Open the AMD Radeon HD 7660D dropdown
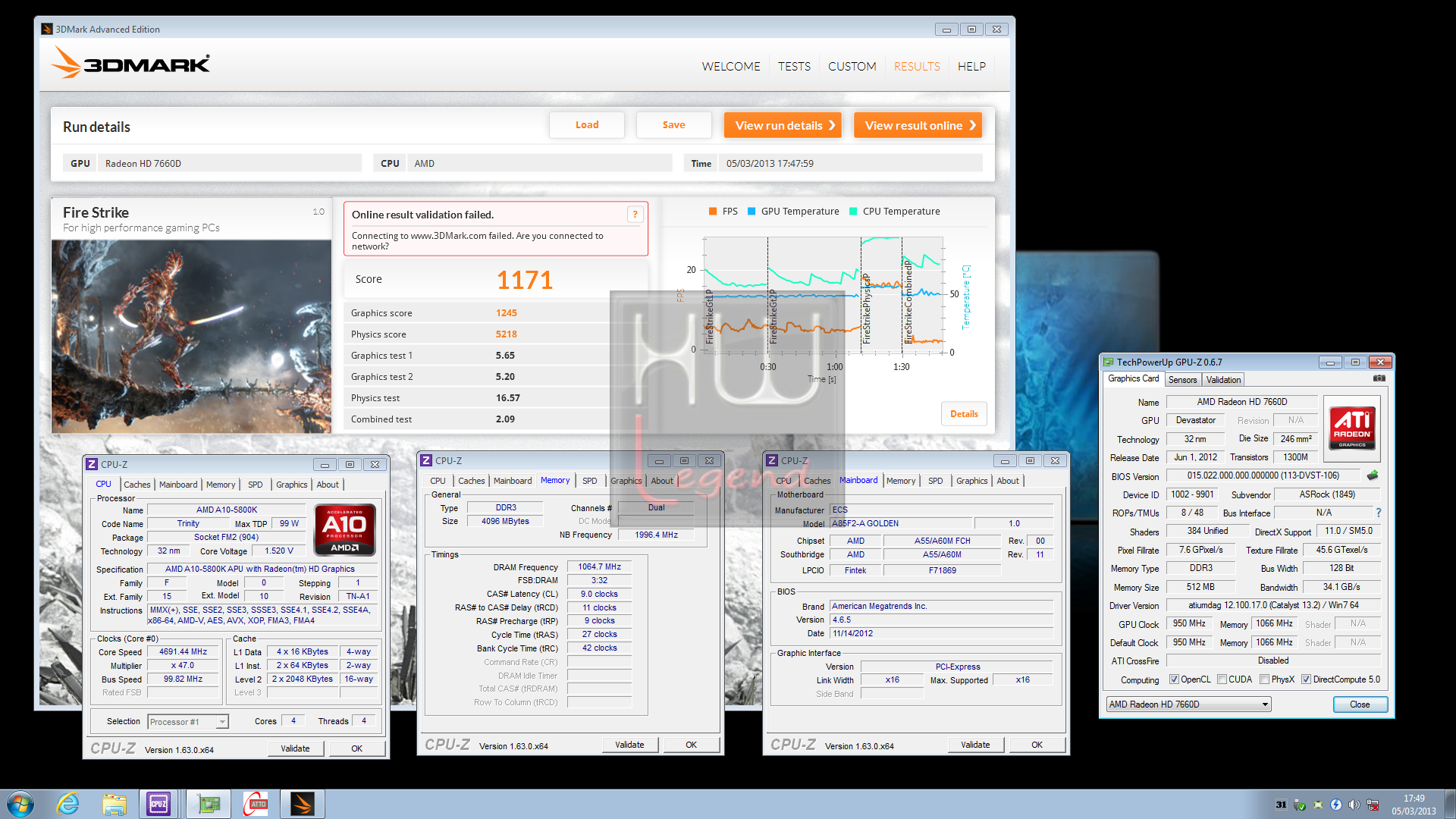The image size is (1456, 819). click(1188, 704)
